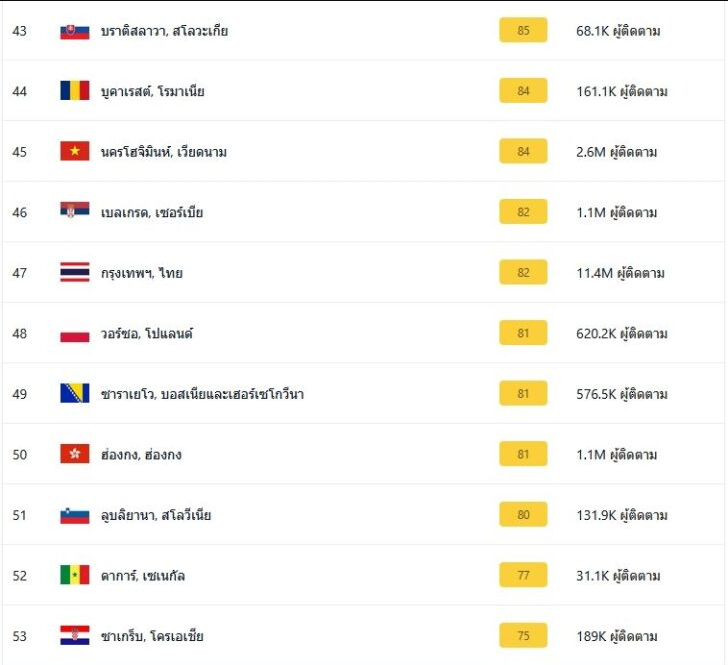Select the กรุงเทพฯ, ไทย entry
Image resolution: width=728 pixels, height=665 pixels.
[142, 273]
